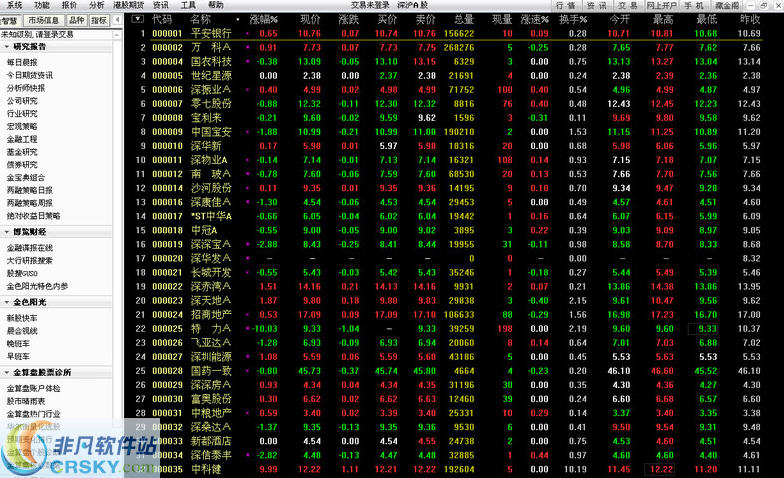Open the 分析 menu
The width and height of the screenshot is (784, 478).
(96, 5)
